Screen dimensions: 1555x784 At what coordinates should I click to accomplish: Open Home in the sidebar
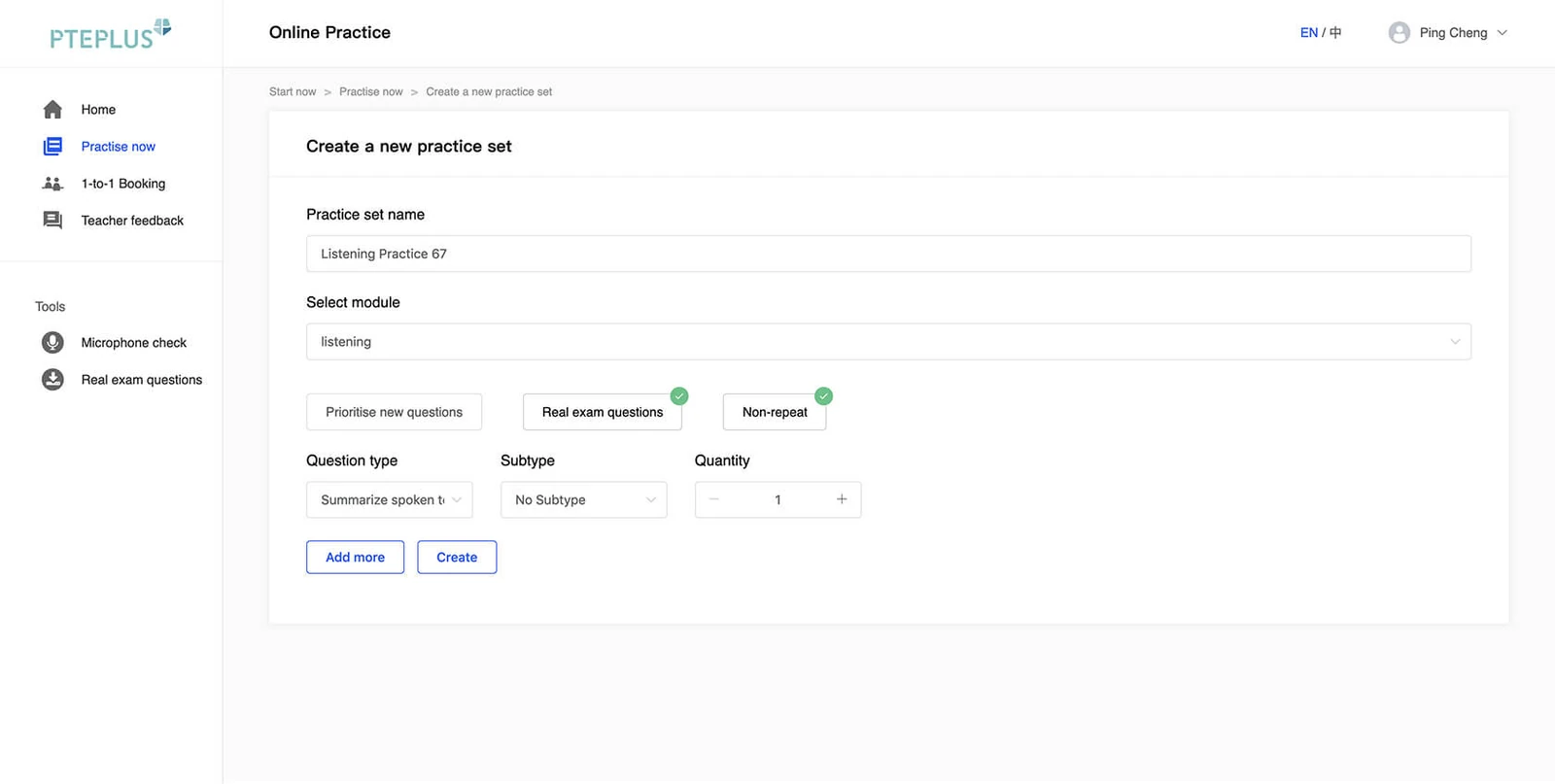pos(98,110)
